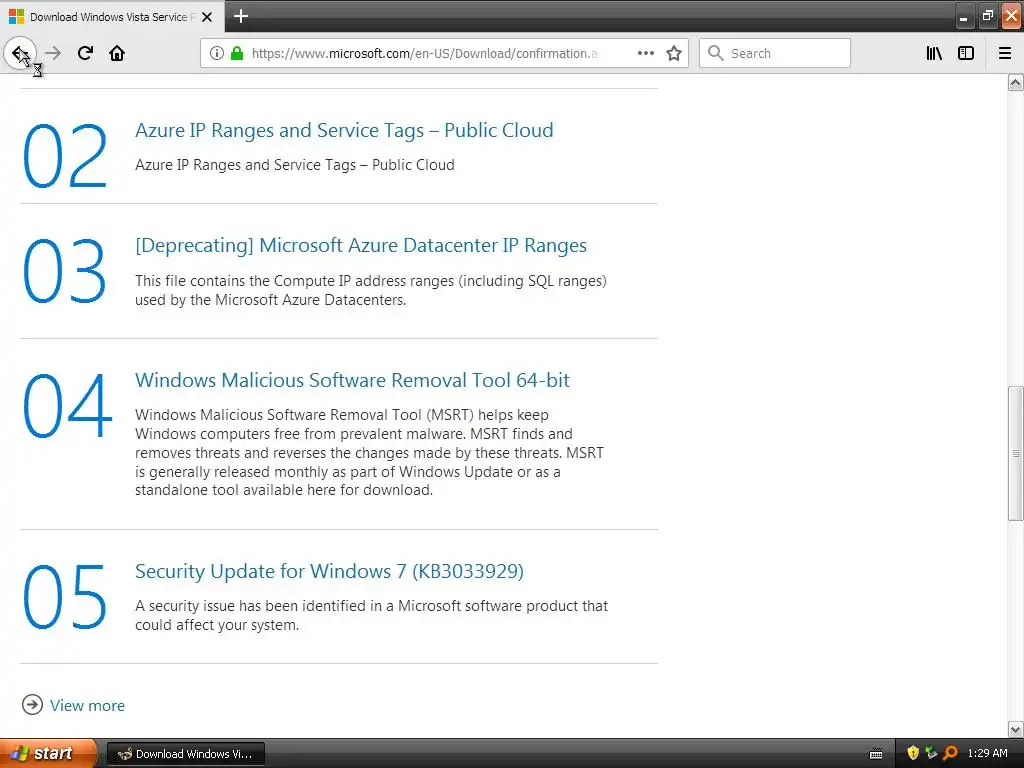Click the scrollbar up arrow
This screenshot has width=1024, height=768.
click(x=1015, y=83)
